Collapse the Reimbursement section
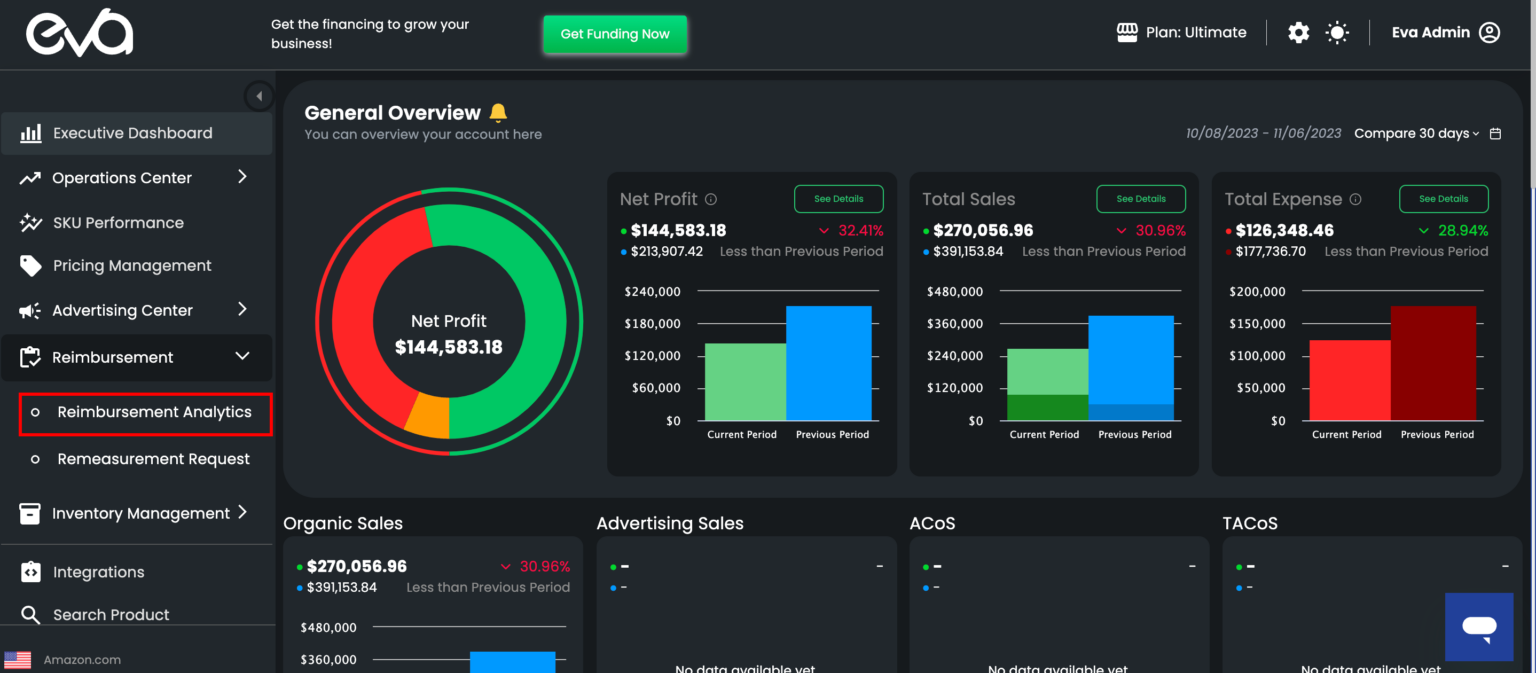 tap(241, 356)
